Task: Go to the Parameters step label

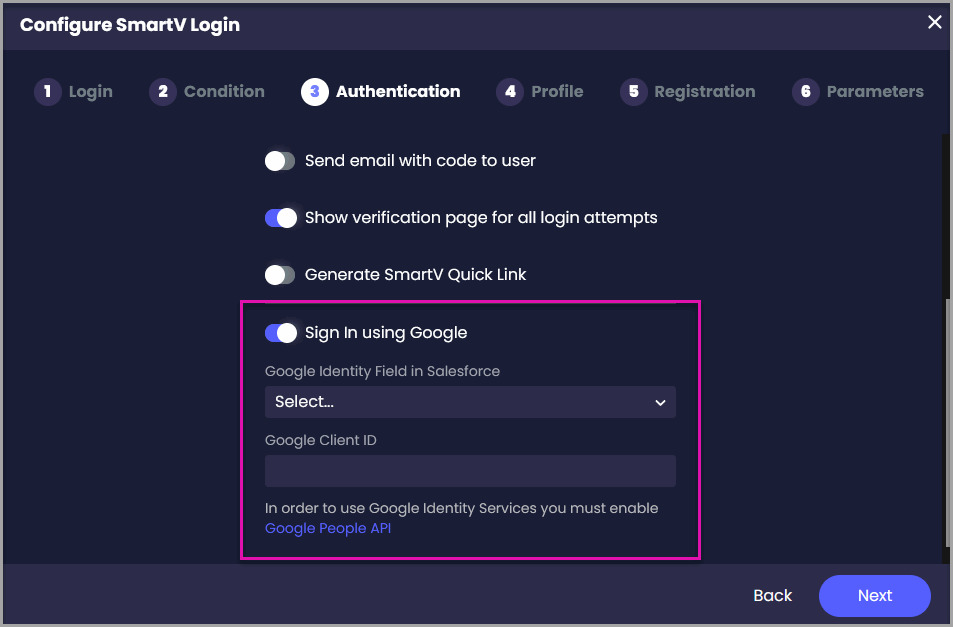Action: (x=875, y=91)
